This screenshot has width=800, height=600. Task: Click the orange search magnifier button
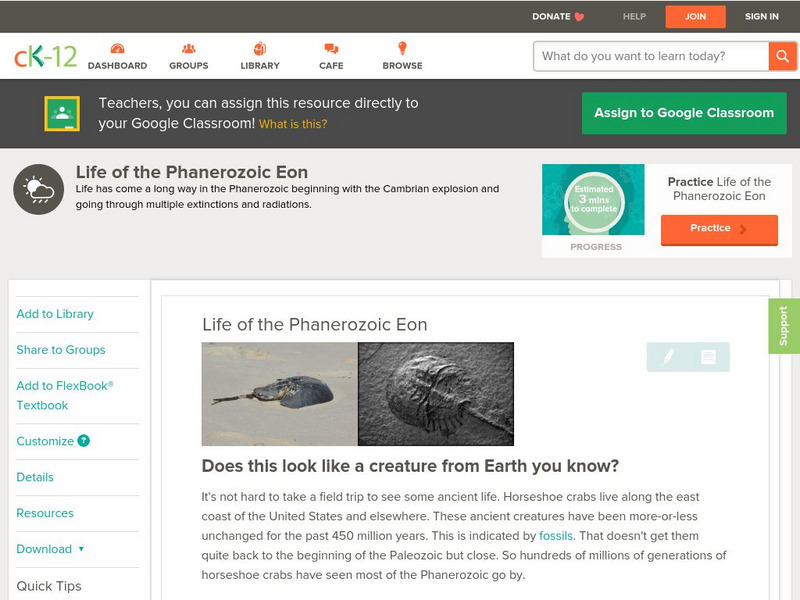tap(782, 56)
